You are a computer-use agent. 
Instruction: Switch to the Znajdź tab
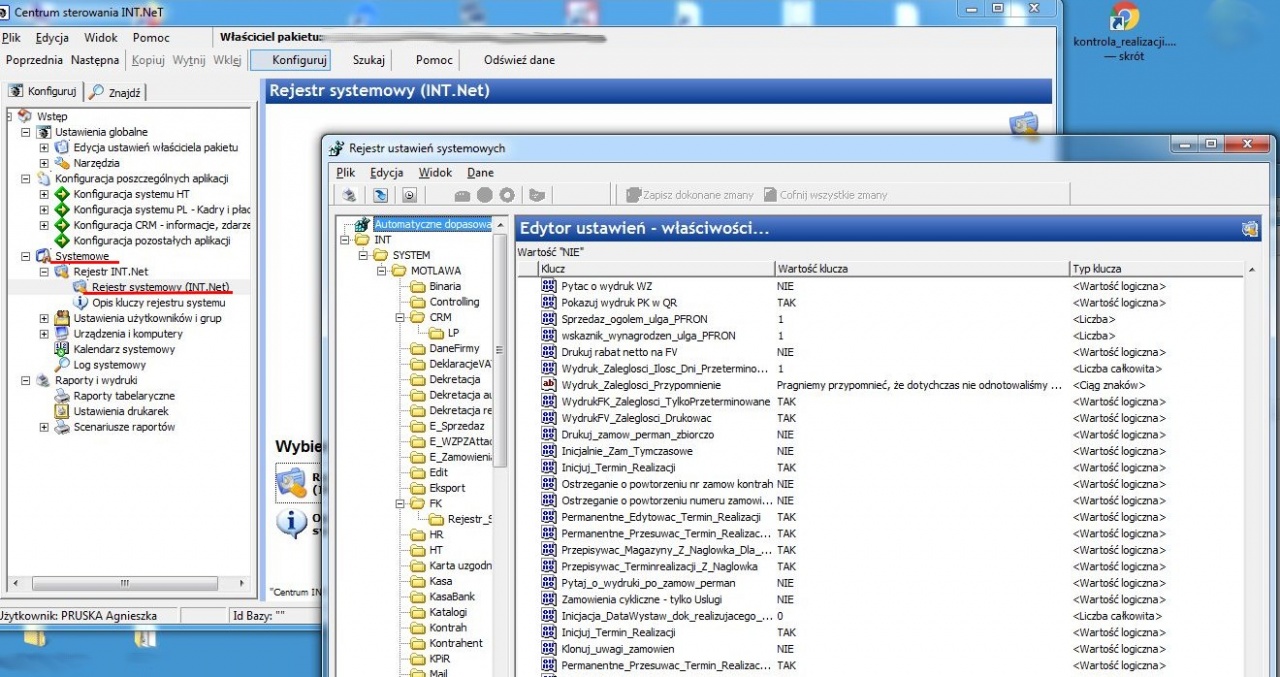[118, 92]
